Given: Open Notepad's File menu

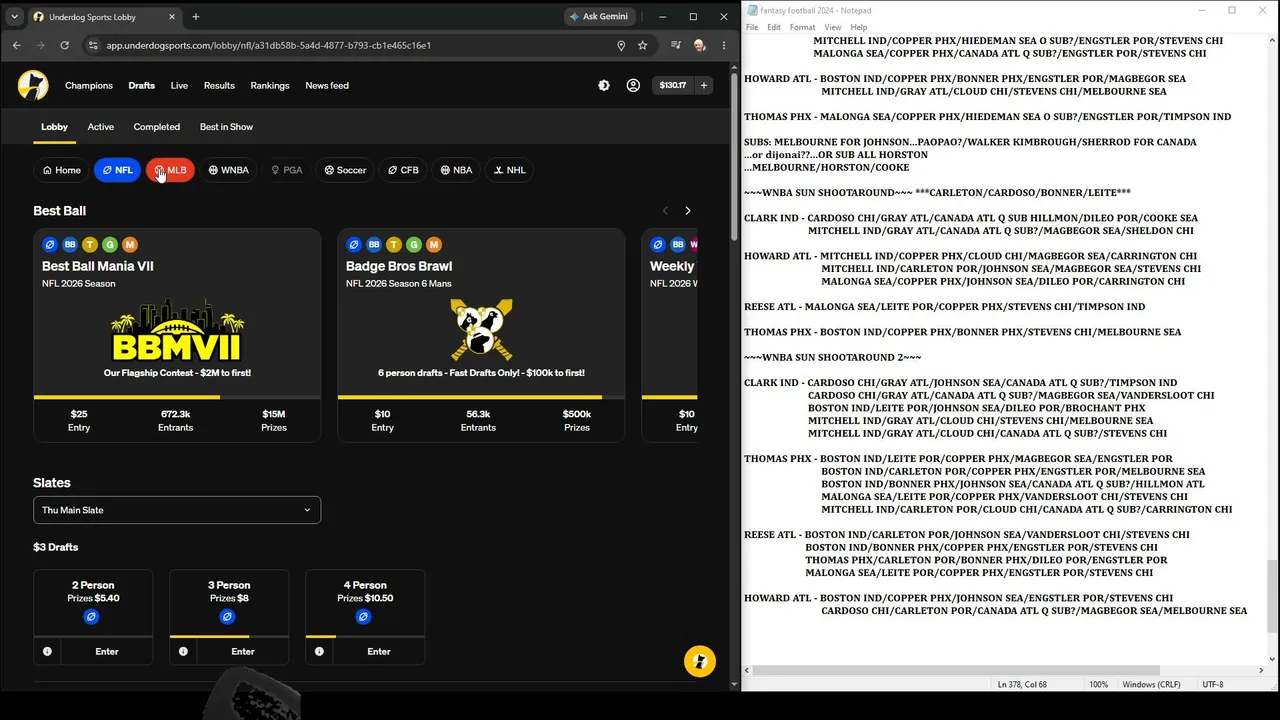Looking at the screenshot, I should [x=752, y=27].
